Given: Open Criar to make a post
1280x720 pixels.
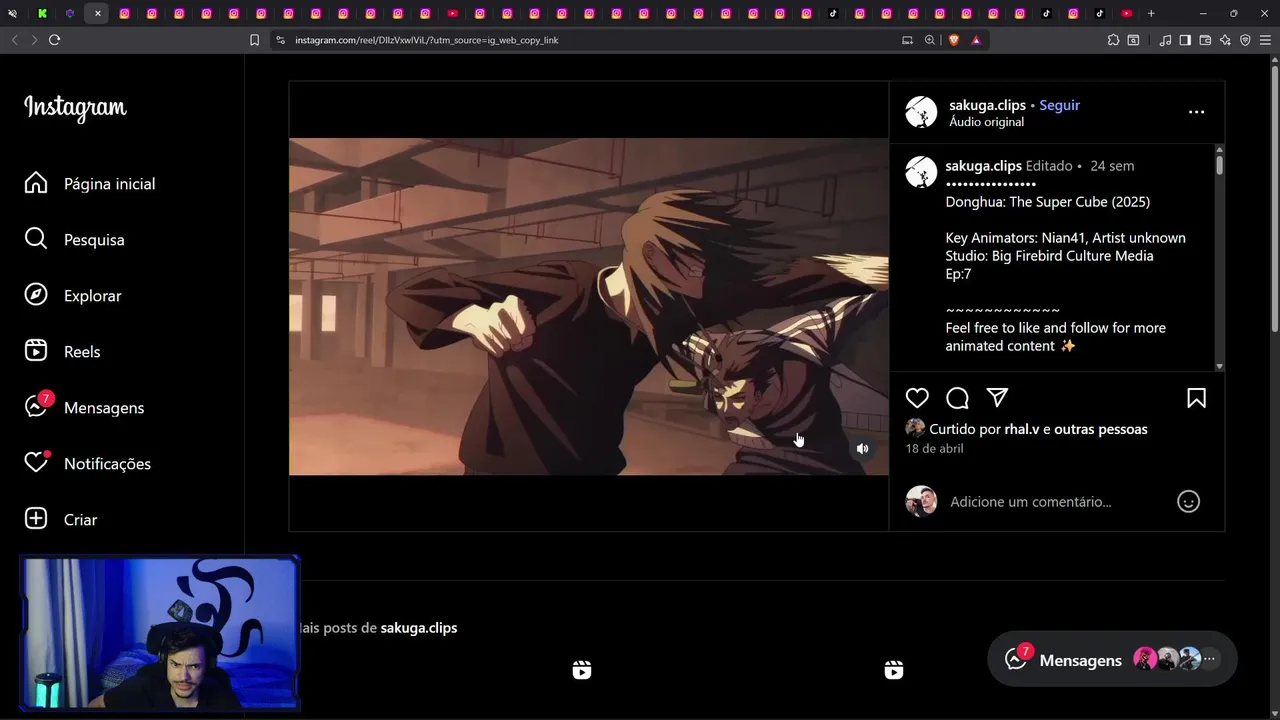Looking at the screenshot, I should point(61,520).
